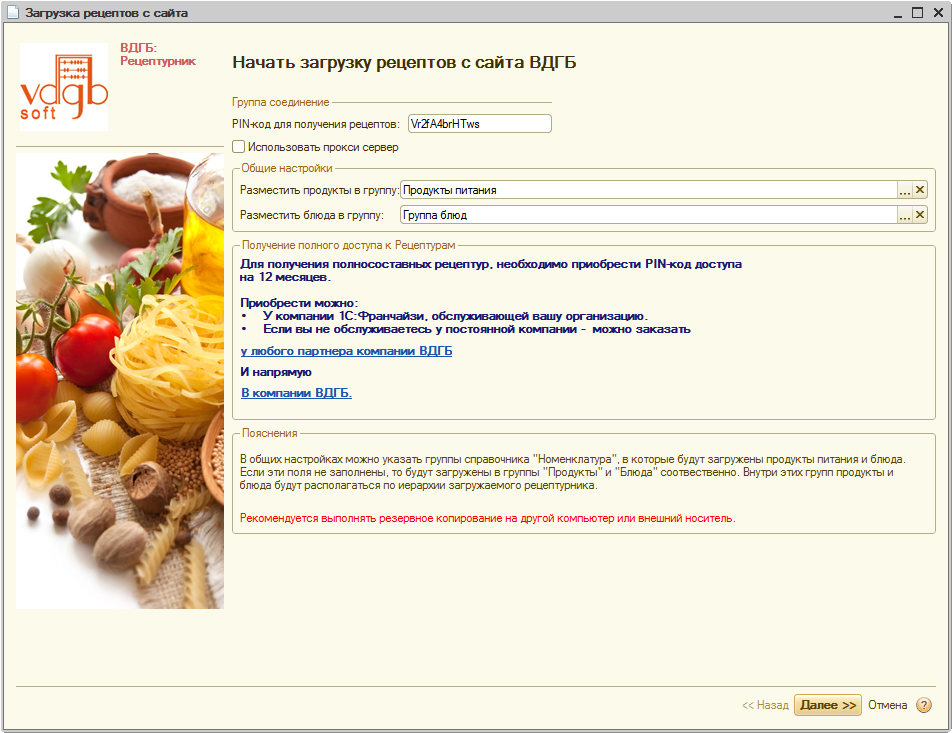Screen dimensions: 952x733
Task: Open link 'В компании ВДГБ.'
Action: pos(296,393)
